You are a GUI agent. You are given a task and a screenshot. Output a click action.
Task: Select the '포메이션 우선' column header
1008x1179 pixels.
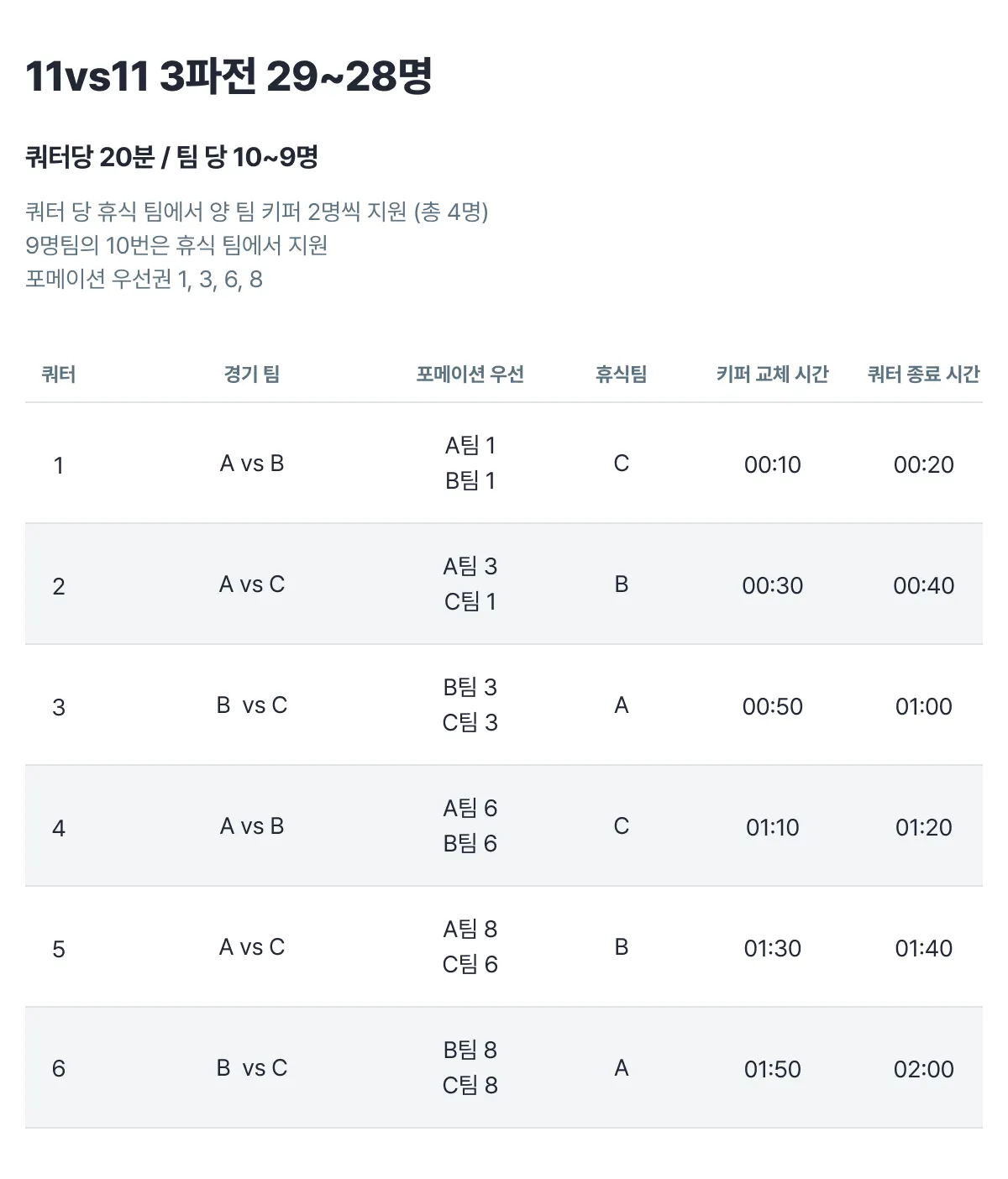(470, 375)
